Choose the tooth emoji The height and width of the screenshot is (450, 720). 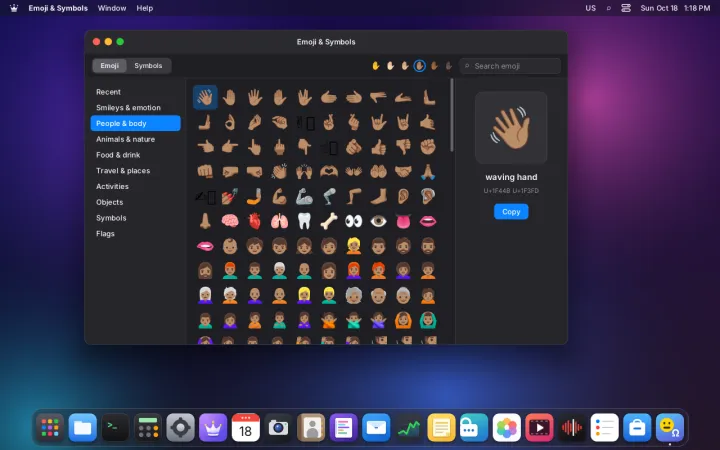pyautogui.click(x=304, y=221)
